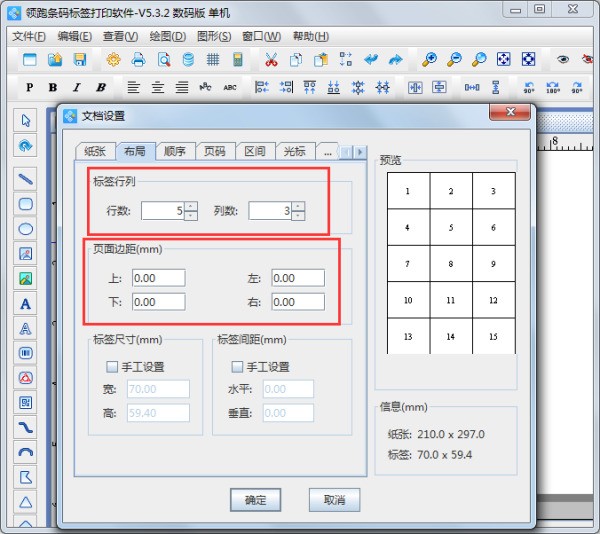Increase 行数 value with up arrow
Image resolution: width=600 pixels, height=534 pixels.
tap(191, 206)
